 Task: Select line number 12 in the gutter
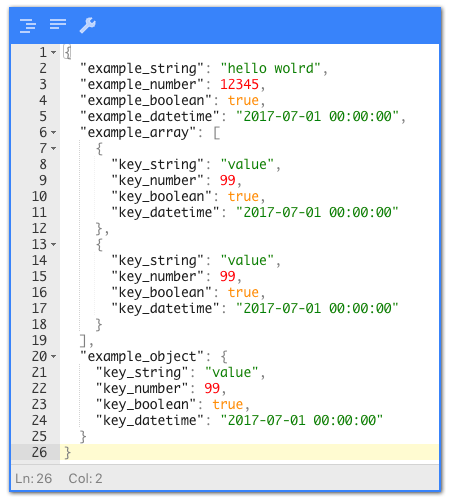39,228
